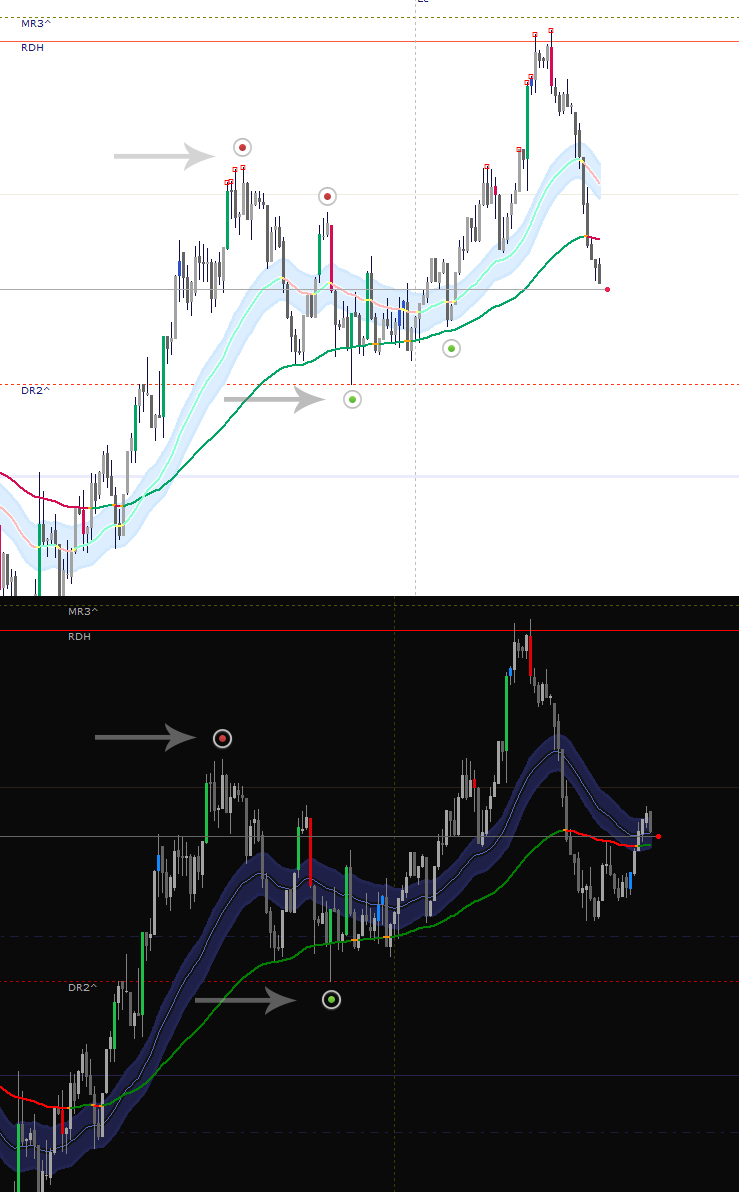This screenshot has height=1192, width=739.
Task: Click the RDH level label in the dark chart
Action: pos(79,636)
